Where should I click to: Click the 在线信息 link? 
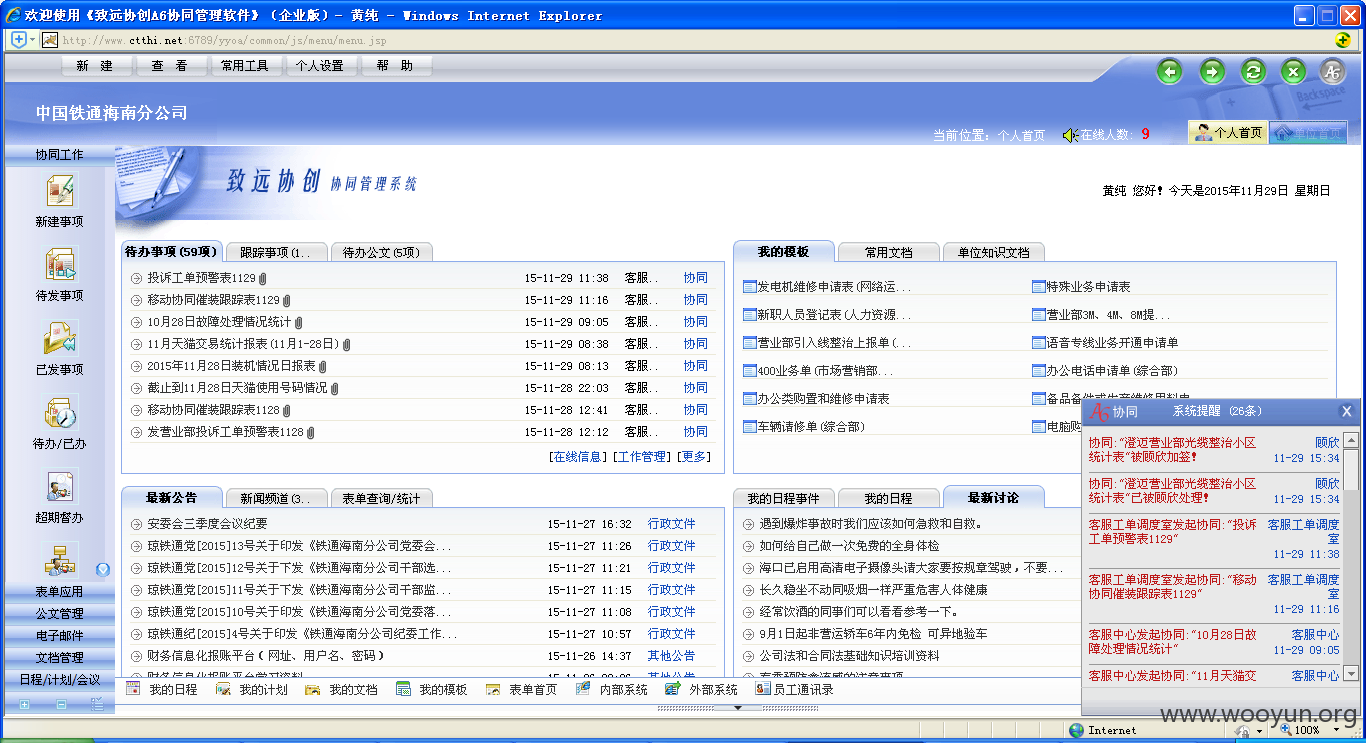click(x=577, y=457)
